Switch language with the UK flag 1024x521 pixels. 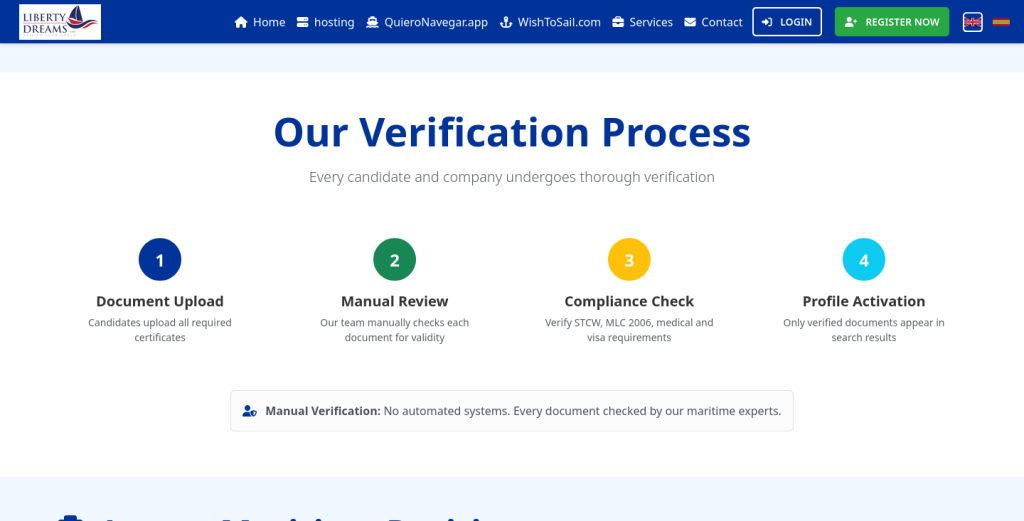(x=972, y=22)
